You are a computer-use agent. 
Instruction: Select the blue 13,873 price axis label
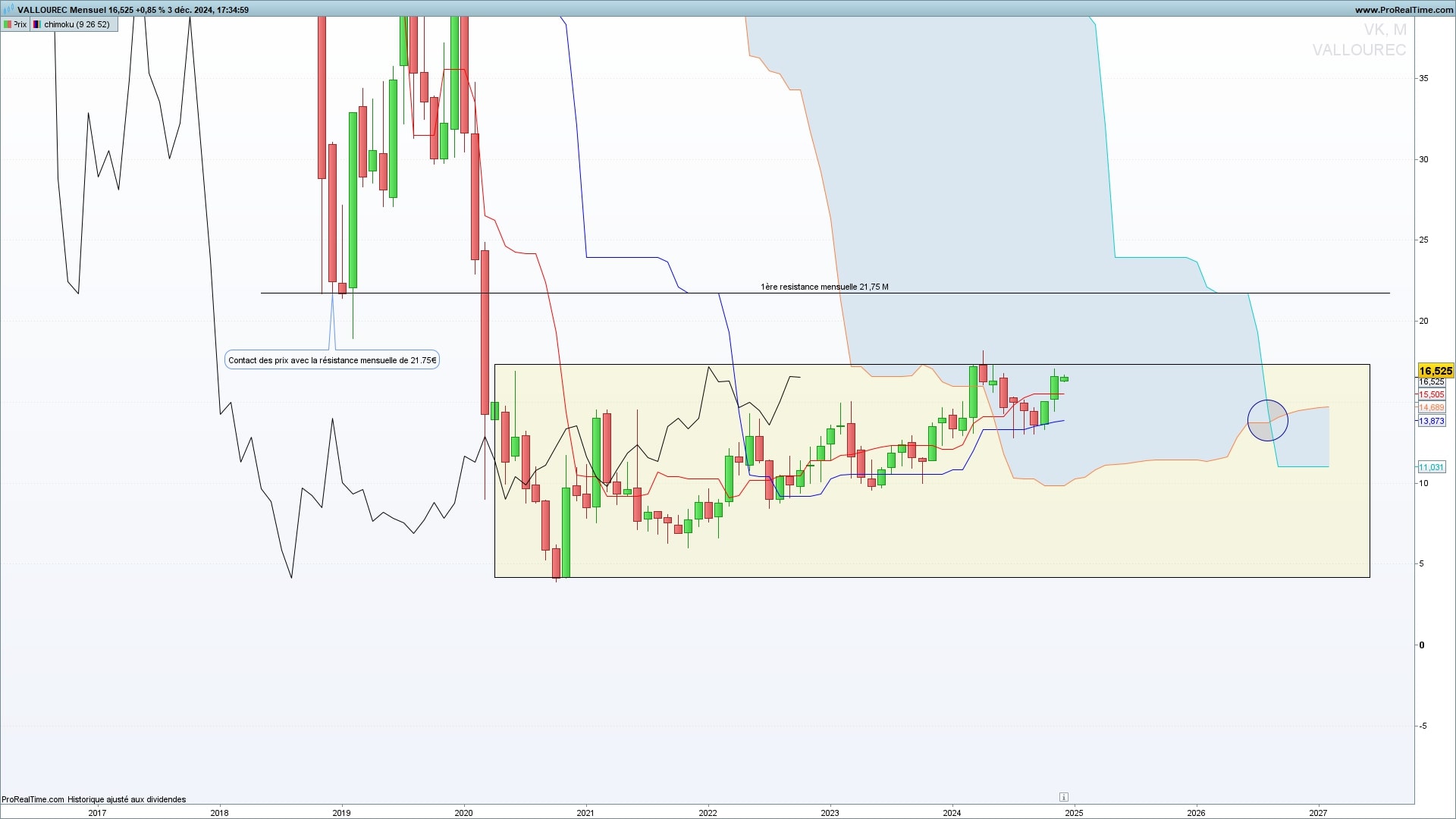point(1432,421)
